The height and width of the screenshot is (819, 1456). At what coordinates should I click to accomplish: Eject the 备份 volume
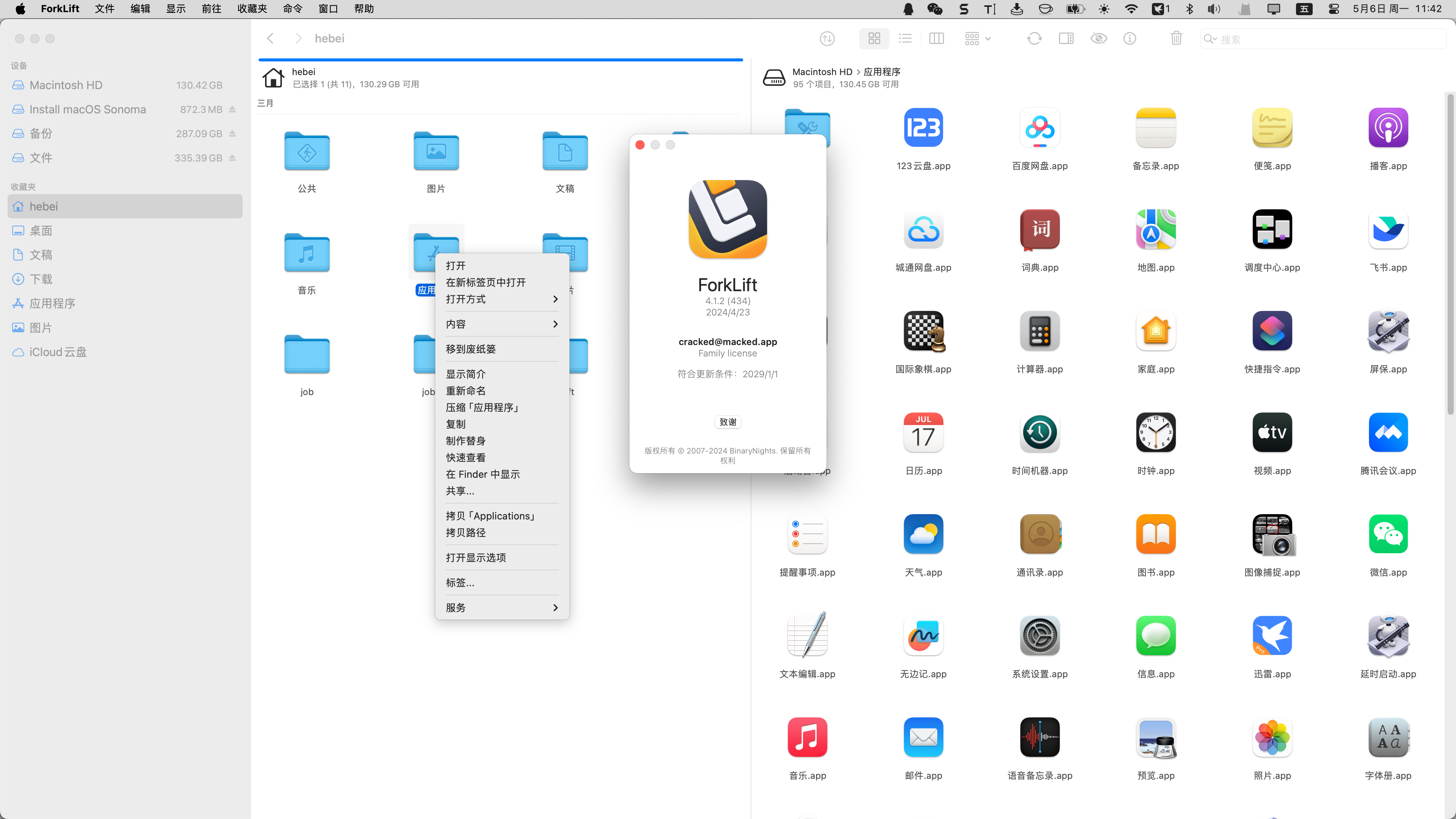point(232,134)
